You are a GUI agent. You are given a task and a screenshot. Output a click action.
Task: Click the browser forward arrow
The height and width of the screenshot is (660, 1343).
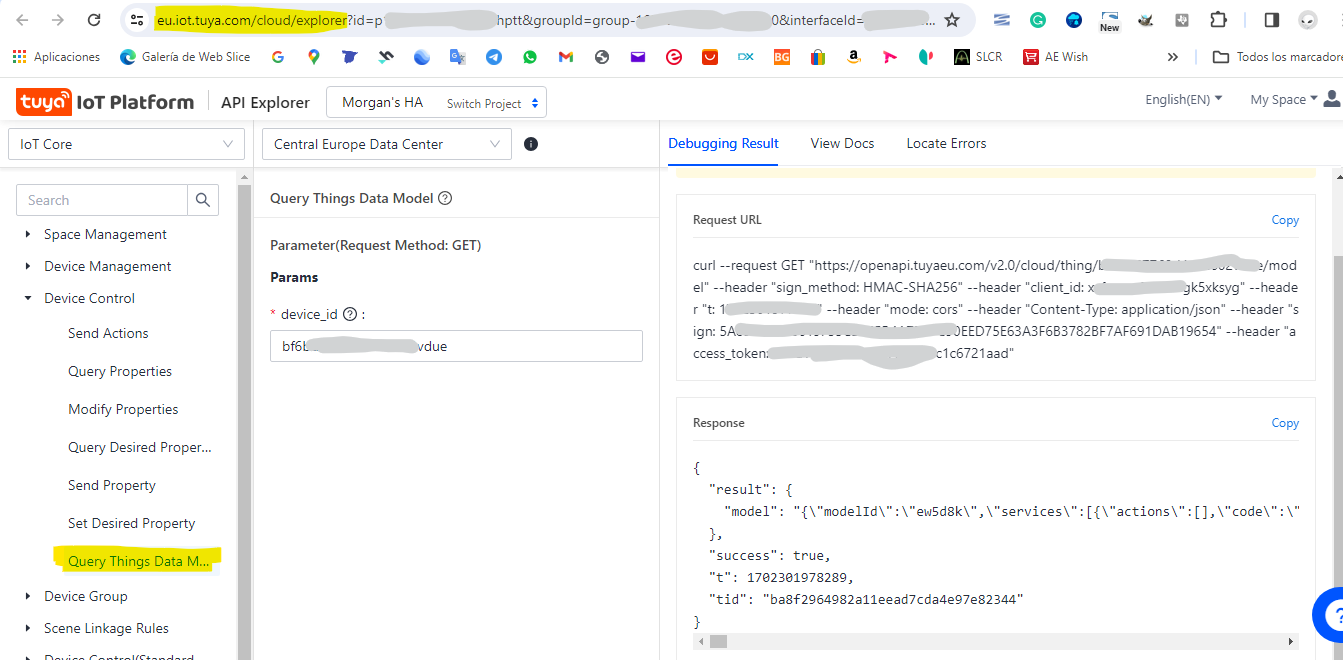click(58, 20)
